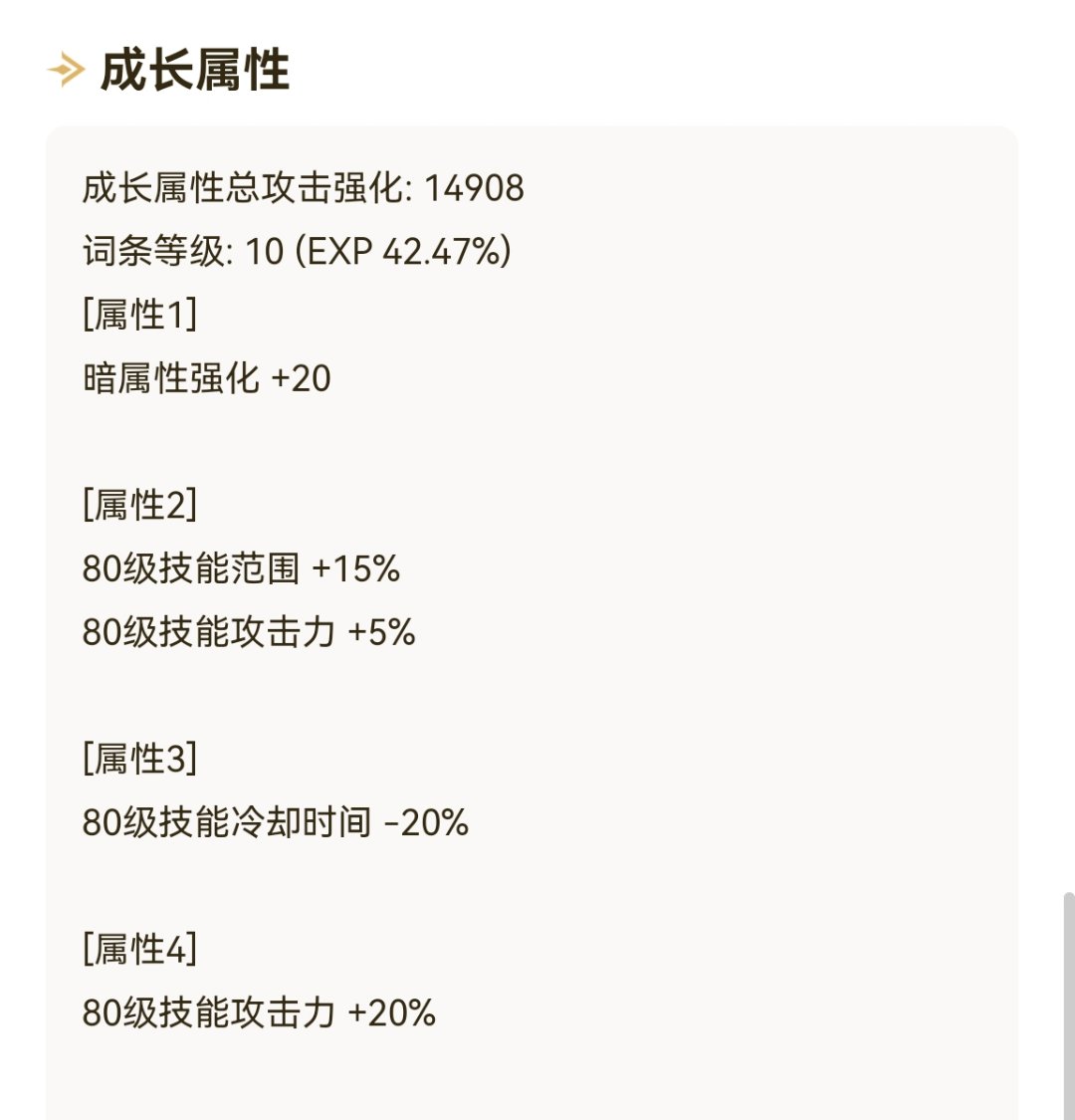The image size is (1075, 1120).
Task: Click the 成长属性总攻击强化: 14908 line
Action: click(x=304, y=188)
